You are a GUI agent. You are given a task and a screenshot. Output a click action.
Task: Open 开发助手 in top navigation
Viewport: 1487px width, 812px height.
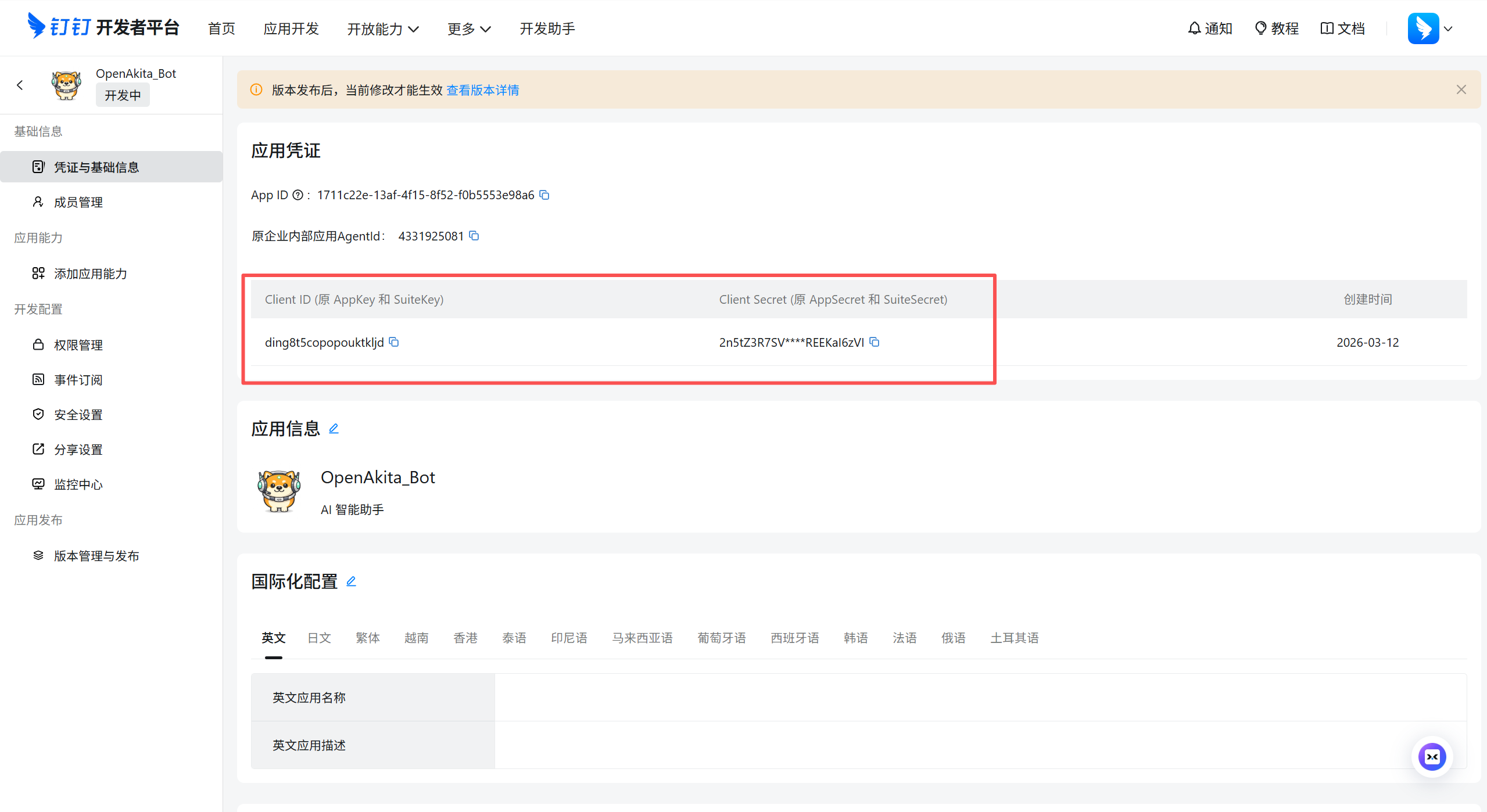point(547,28)
